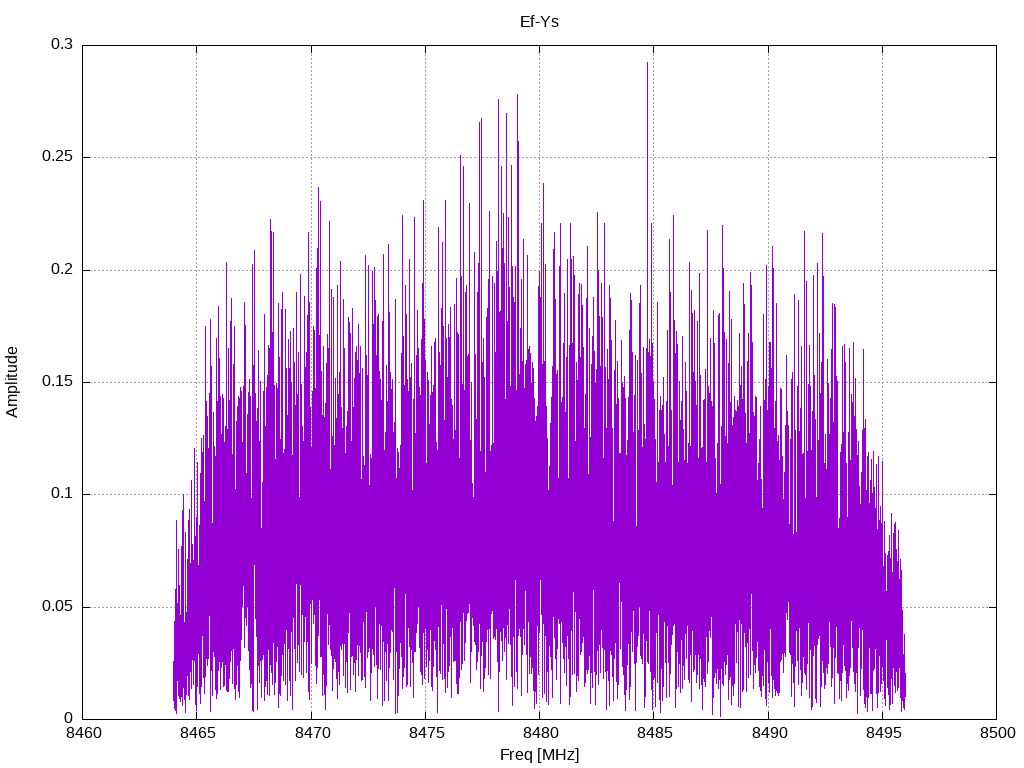Click the y-axis value 0.3
This screenshot has width=1024, height=768.
click(x=62, y=44)
